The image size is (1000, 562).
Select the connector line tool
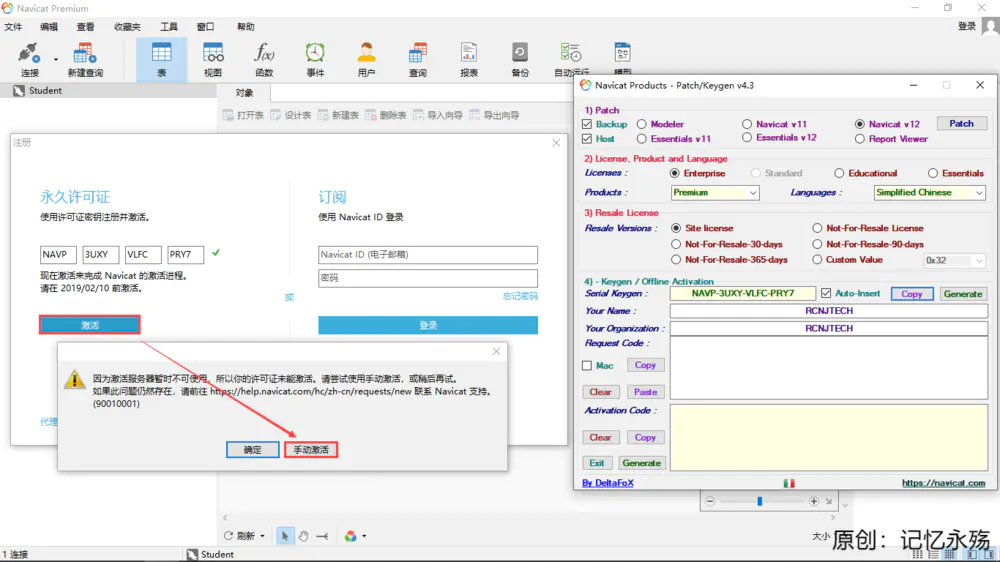[x=322, y=536]
